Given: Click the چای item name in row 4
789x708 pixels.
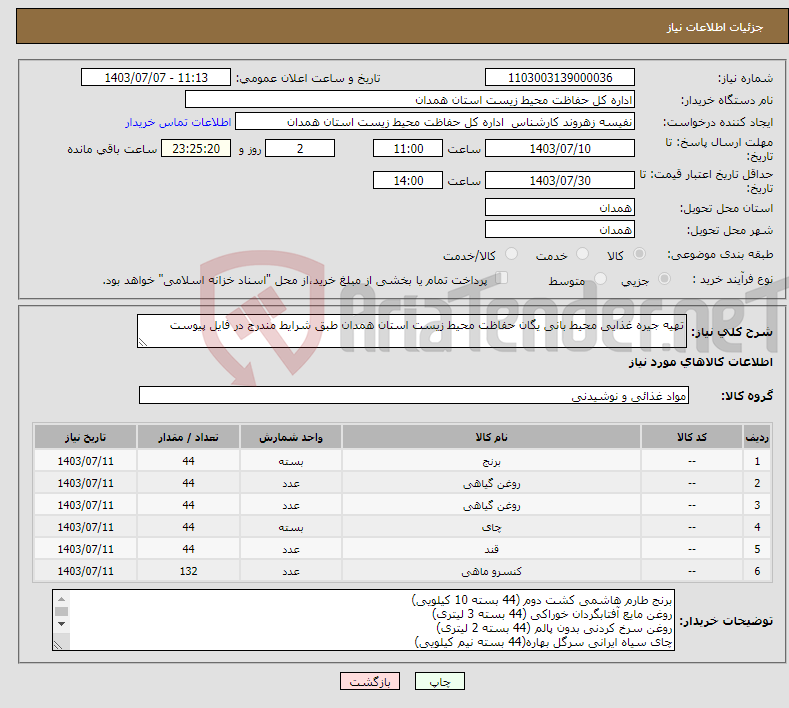Looking at the screenshot, I should tap(491, 527).
